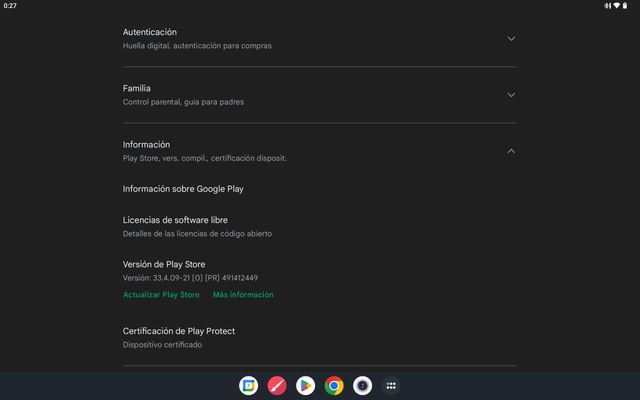Image resolution: width=640 pixels, height=400 pixels.
Task: Expand the Familia section chevron
Action: (x=511, y=95)
